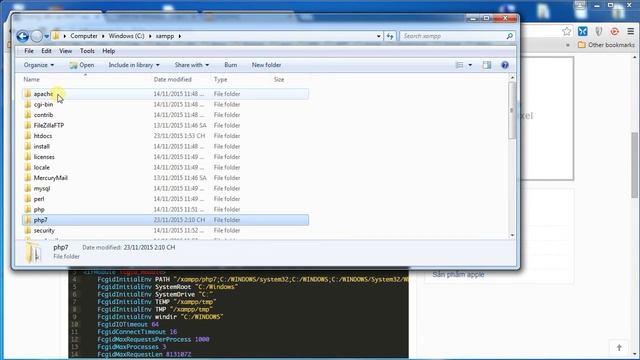Open the View menu
Viewport: 640px width, 360px height.
(65, 51)
